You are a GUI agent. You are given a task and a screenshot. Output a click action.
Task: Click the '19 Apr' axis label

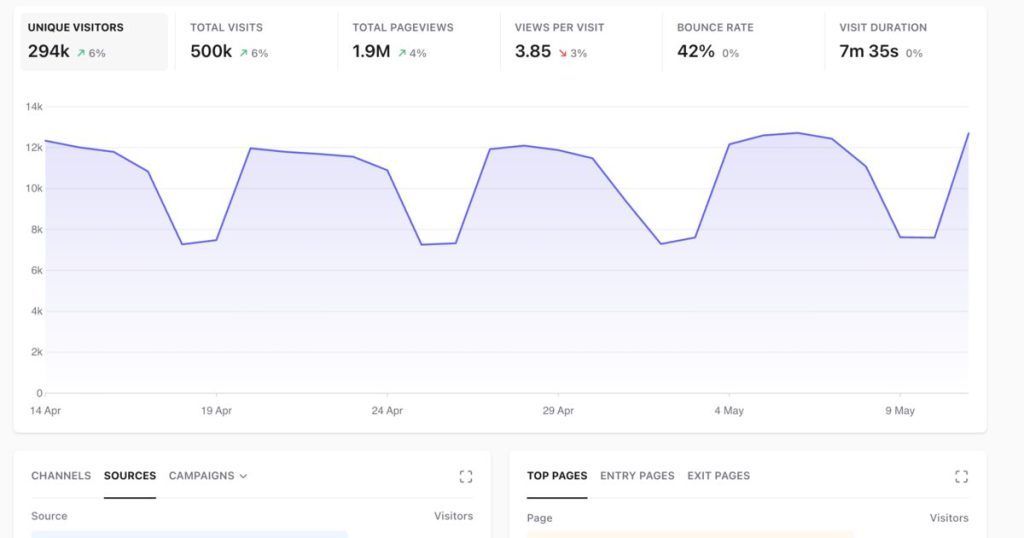[216, 411]
